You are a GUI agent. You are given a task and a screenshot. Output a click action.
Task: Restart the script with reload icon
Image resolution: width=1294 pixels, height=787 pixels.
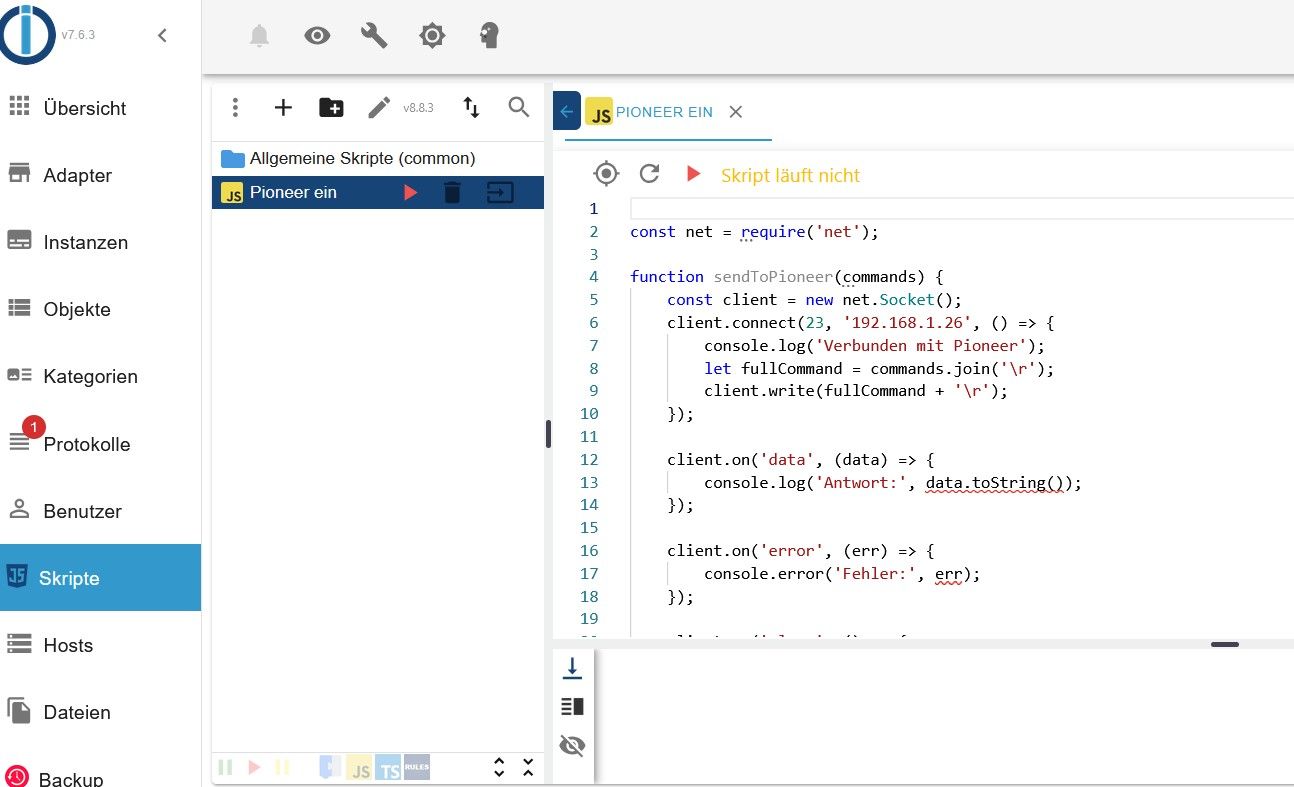click(x=650, y=174)
